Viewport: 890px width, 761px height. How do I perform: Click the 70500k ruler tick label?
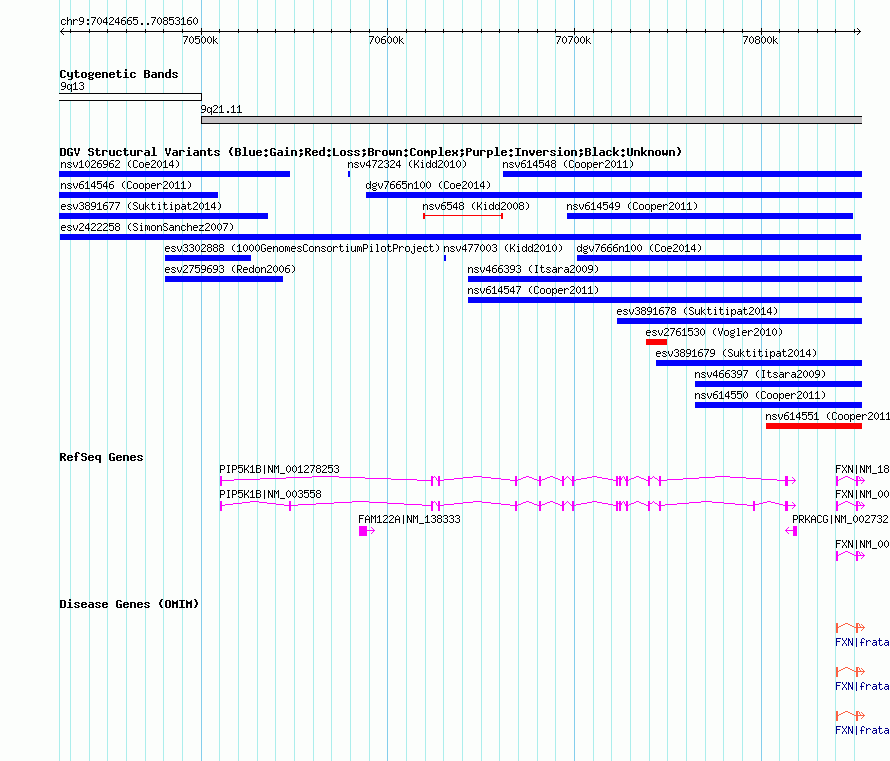[x=200, y=40]
